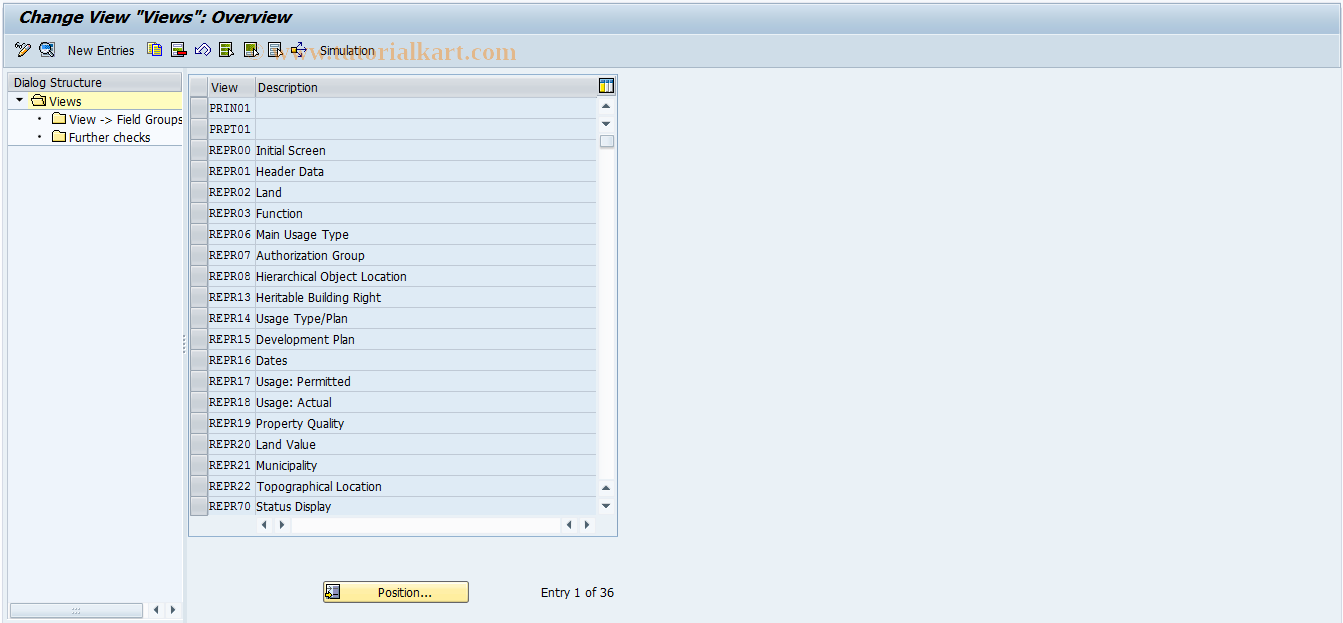This screenshot has width=1343, height=623.
Task: Click bottom scroll down arrow of table
Action: click(x=606, y=506)
